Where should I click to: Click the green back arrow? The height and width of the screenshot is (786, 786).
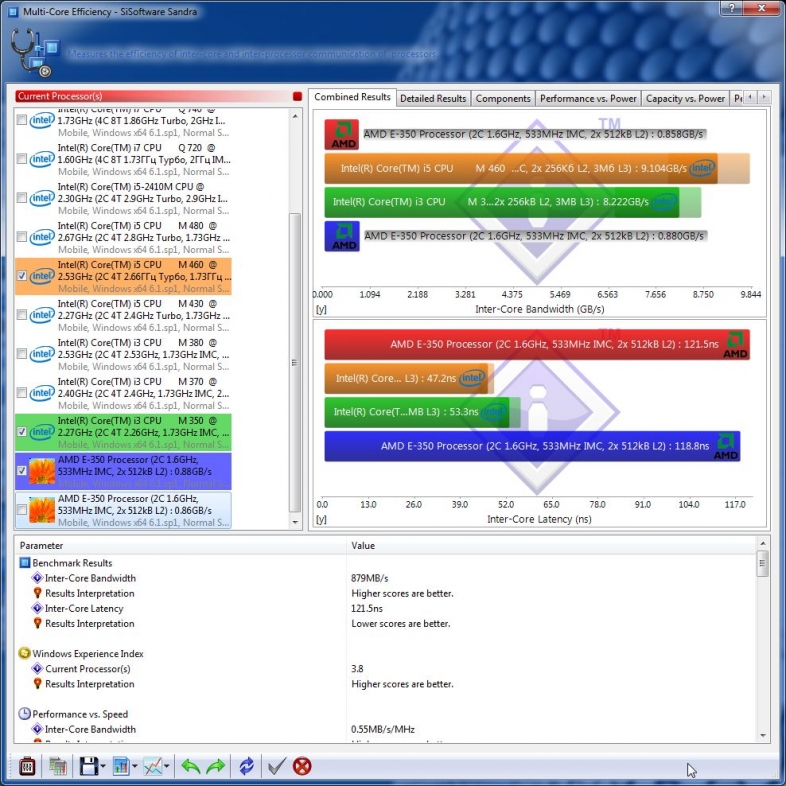[190, 766]
